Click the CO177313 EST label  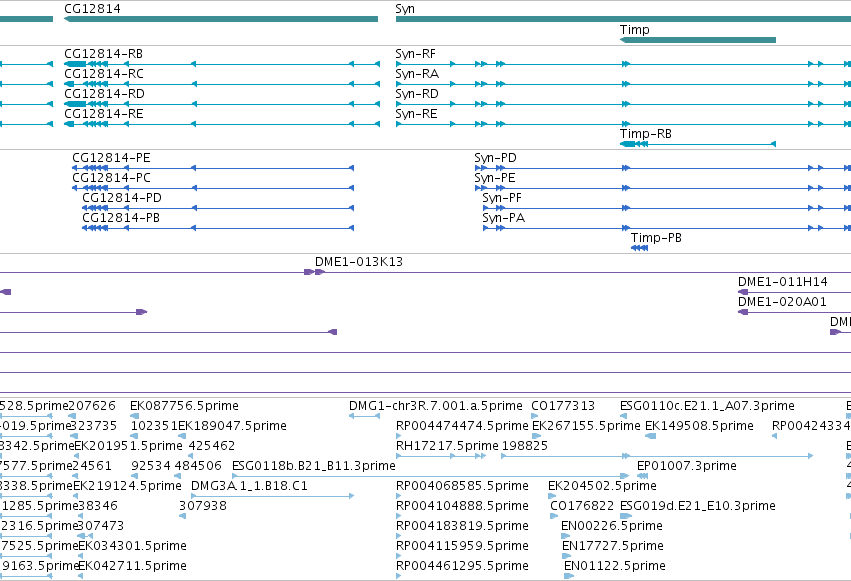pos(563,406)
